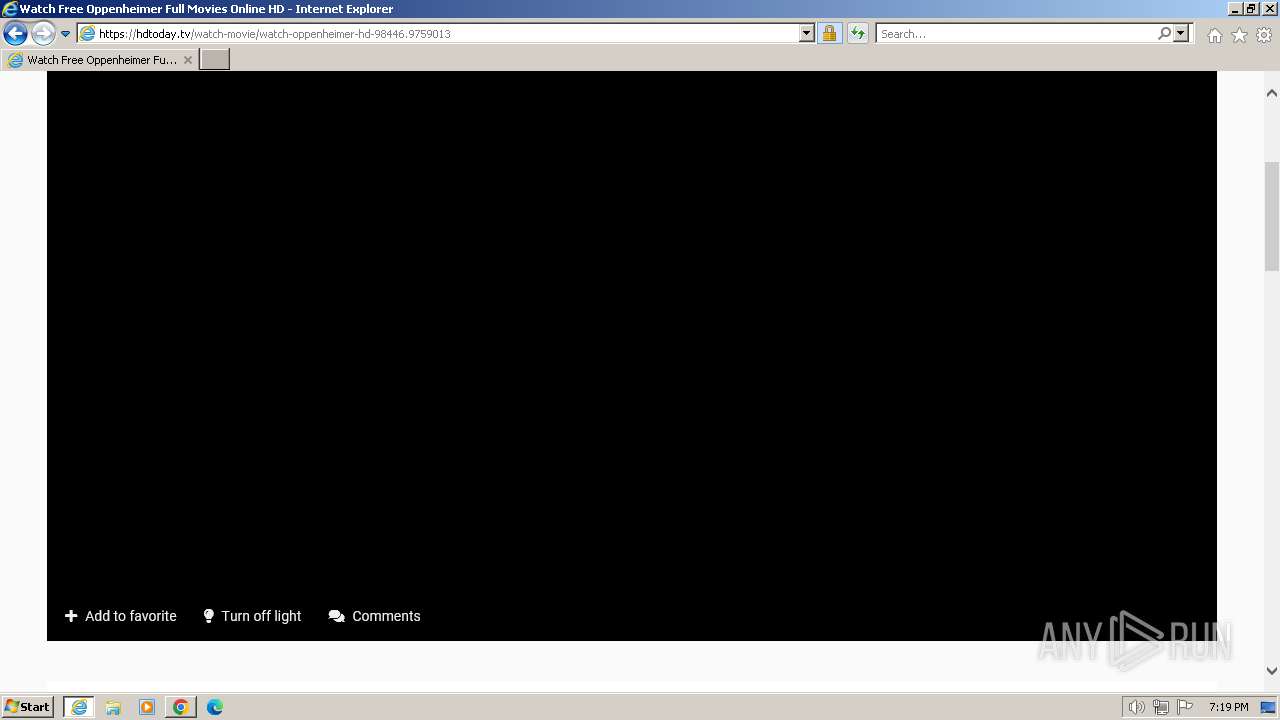Open Windows Media Player from taskbar
The image size is (1280, 720).
coord(147,707)
